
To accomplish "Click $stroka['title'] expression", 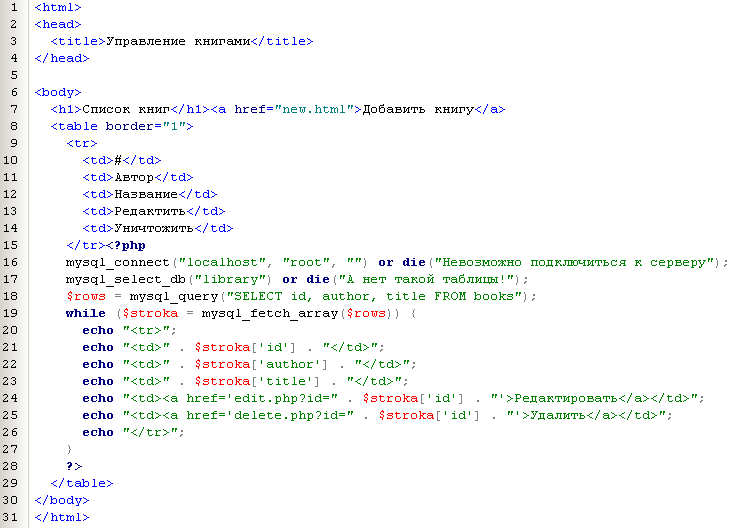I will tap(257, 381).
